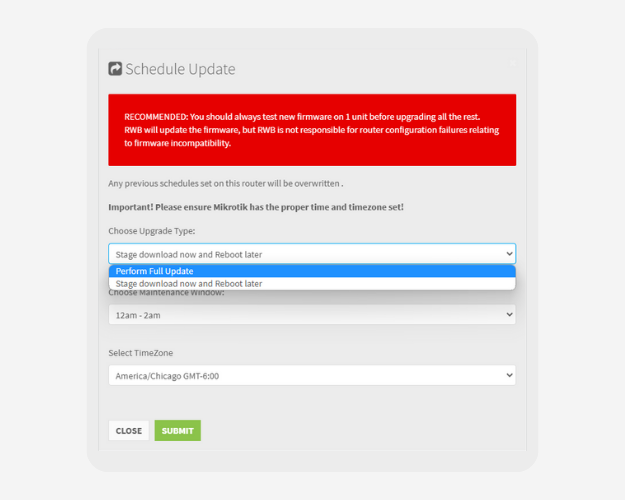Click the Schedule Update heading text
This screenshot has height=500, width=625.
(180, 69)
